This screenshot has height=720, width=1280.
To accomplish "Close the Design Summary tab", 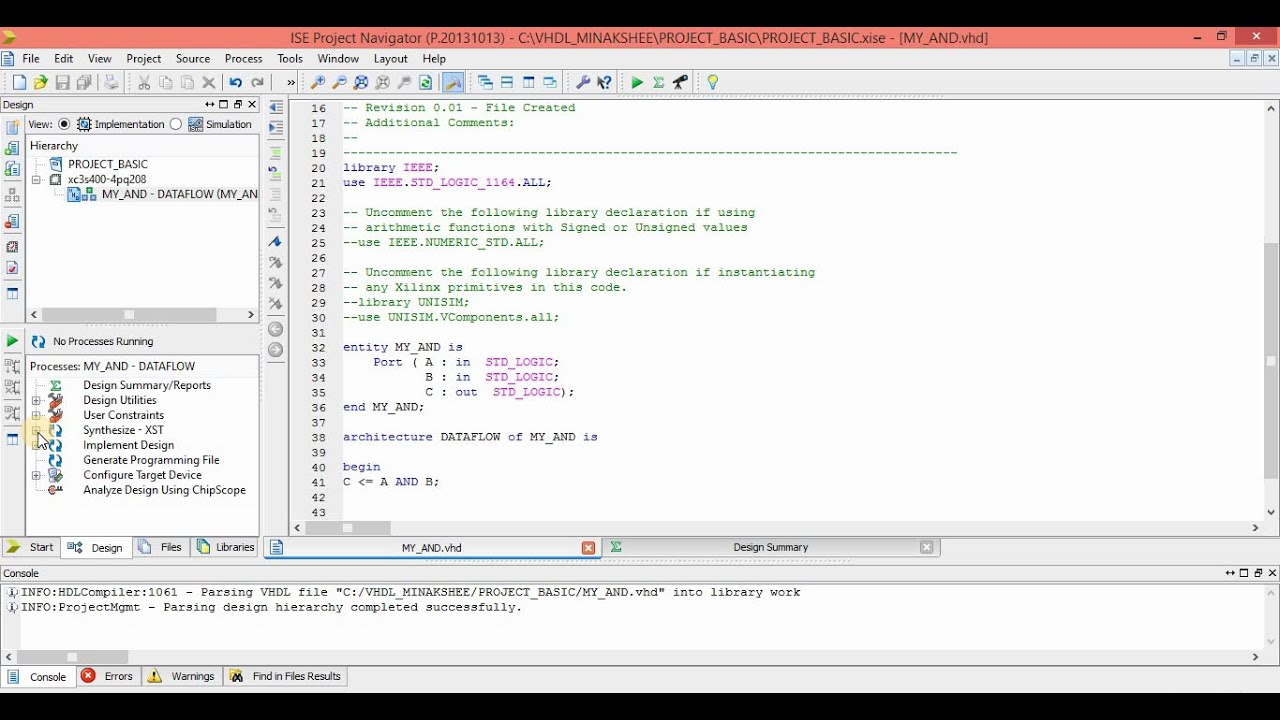I will 926,547.
